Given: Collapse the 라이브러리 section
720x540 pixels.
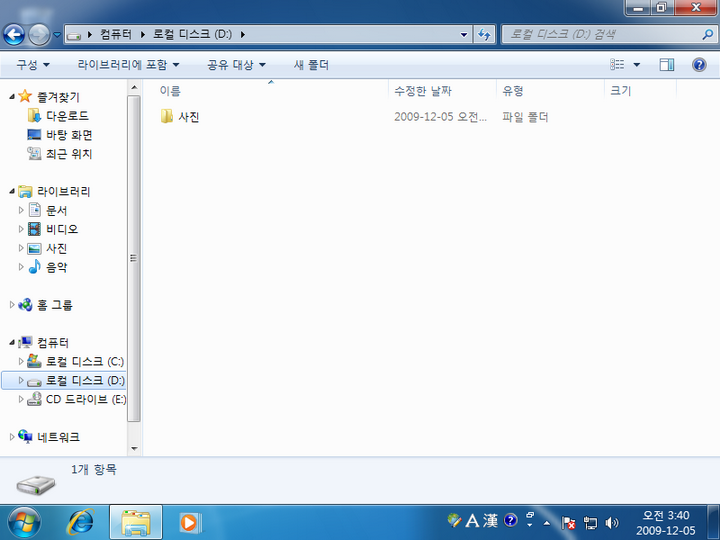Looking at the screenshot, I should coord(12,191).
